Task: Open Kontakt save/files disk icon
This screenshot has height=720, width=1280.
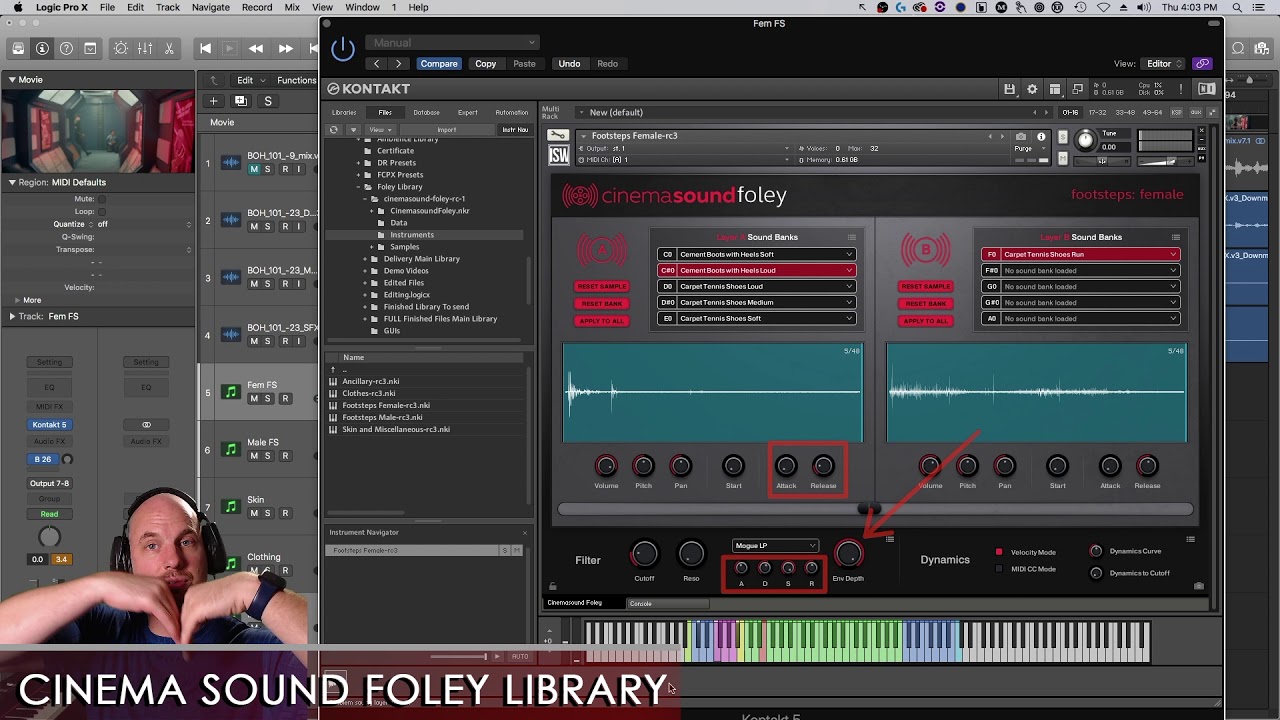Action: pyautogui.click(x=1010, y=89)
